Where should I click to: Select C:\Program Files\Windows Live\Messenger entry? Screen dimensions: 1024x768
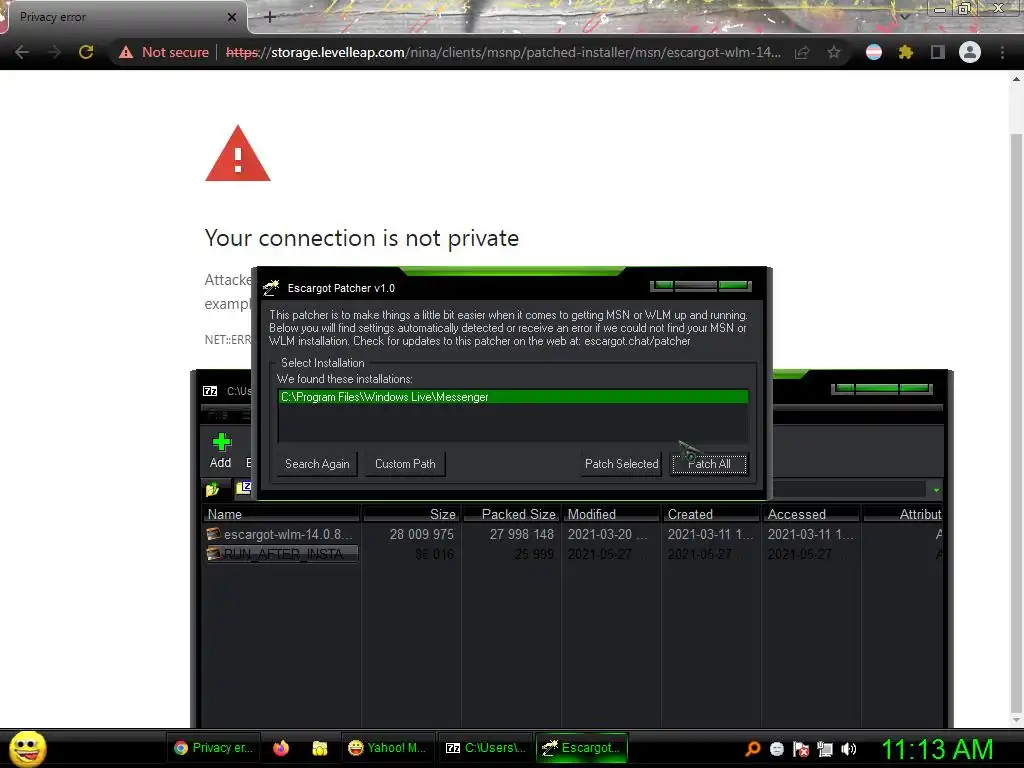[x=513, y=397]
